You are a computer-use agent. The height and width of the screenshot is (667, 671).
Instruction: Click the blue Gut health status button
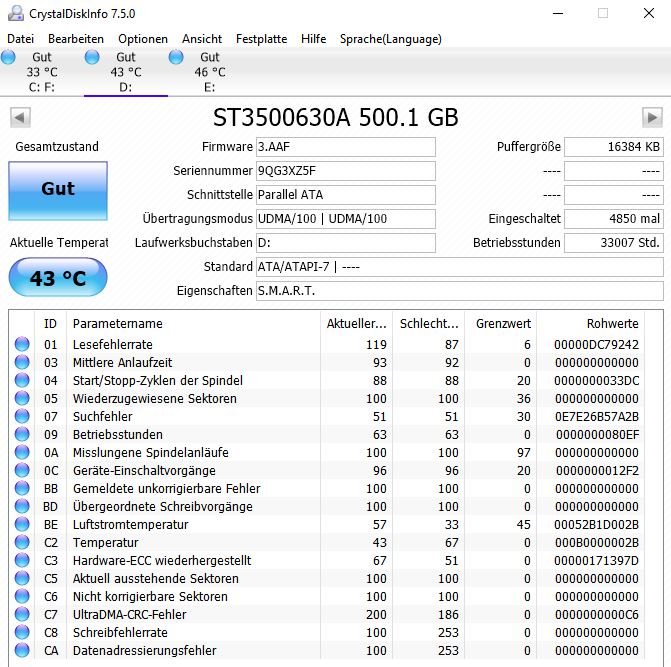click(x=58, y=191)
